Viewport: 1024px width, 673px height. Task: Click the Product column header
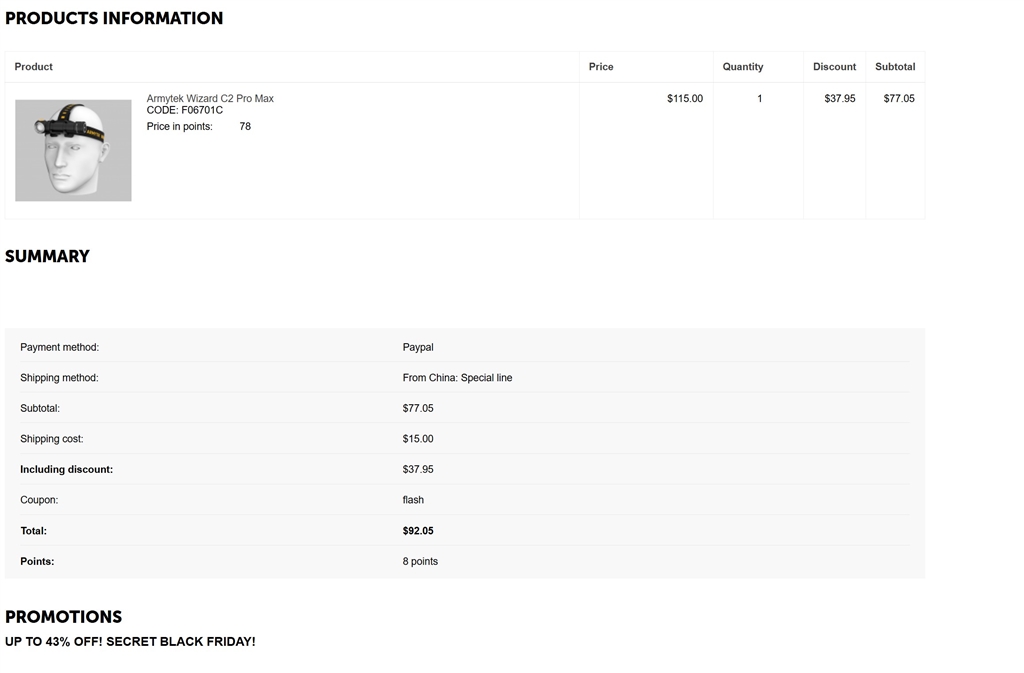[x=34, y=67]
